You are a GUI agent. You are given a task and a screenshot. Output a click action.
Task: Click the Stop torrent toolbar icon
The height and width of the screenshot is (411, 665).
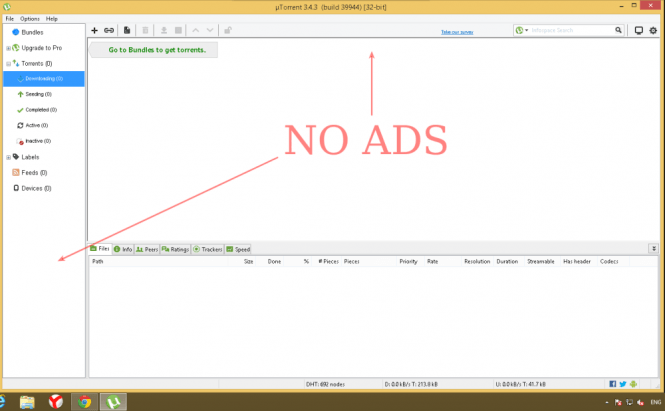(178, 30)
